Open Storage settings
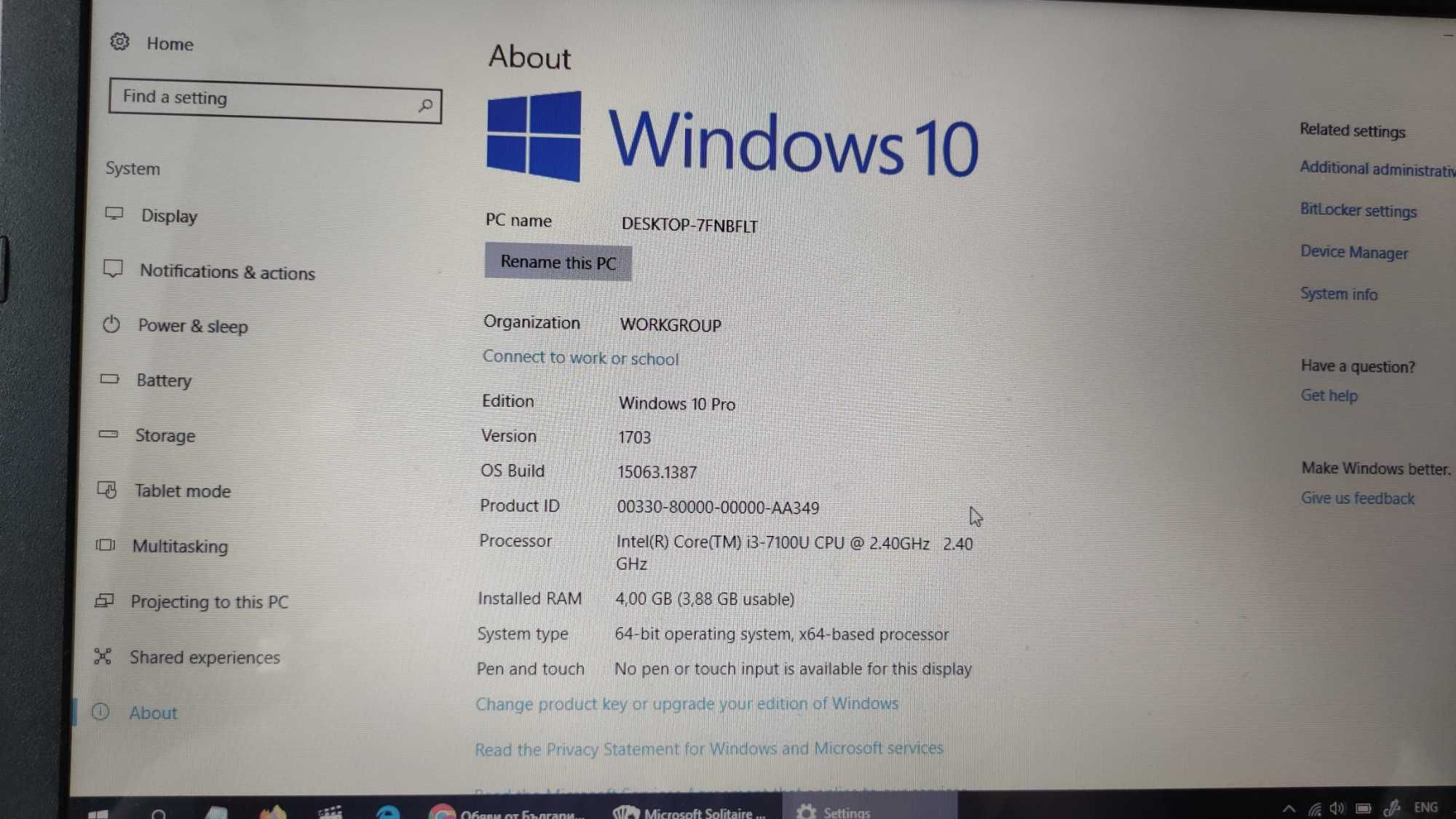 (x=164, y=435)
